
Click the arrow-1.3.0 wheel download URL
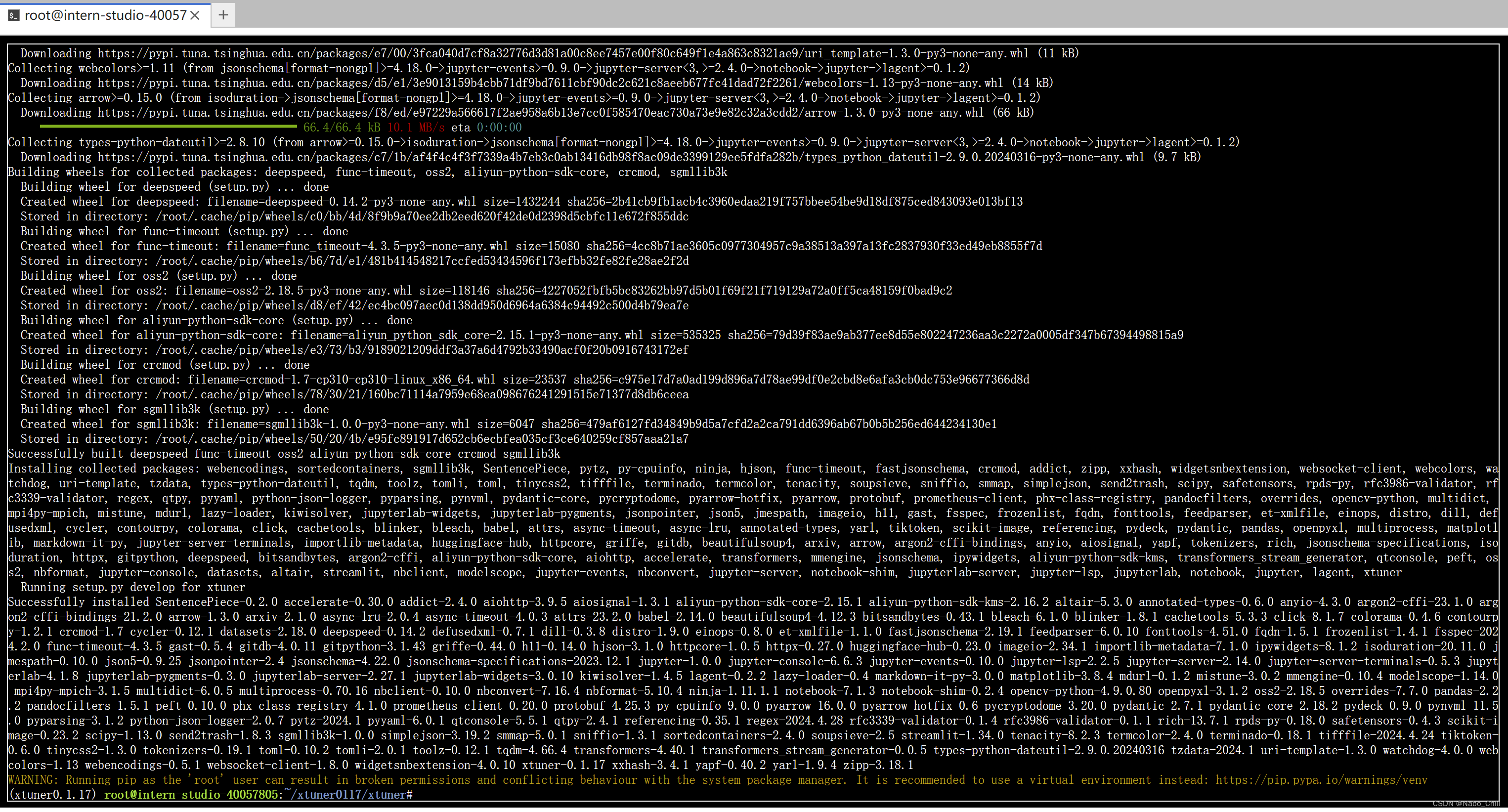(540, 112)
